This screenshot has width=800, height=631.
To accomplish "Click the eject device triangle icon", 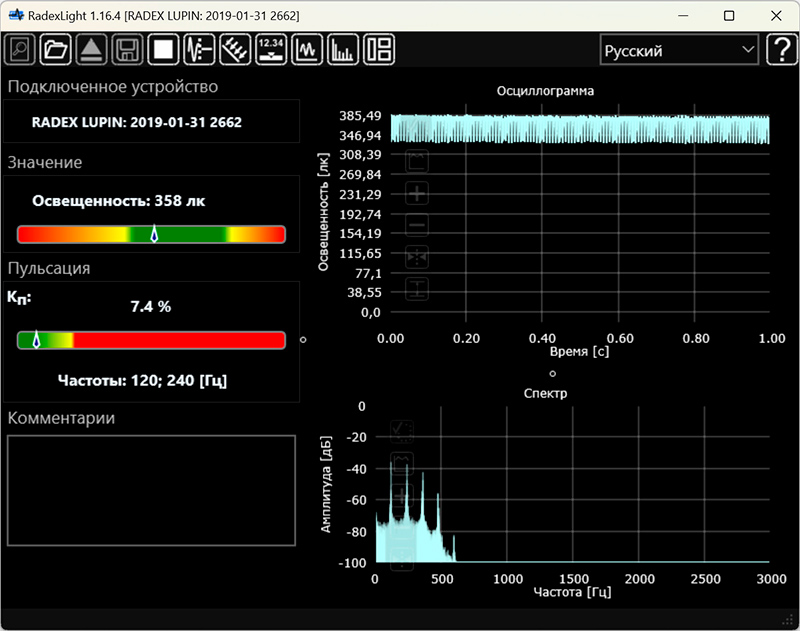I will point(91,49).
